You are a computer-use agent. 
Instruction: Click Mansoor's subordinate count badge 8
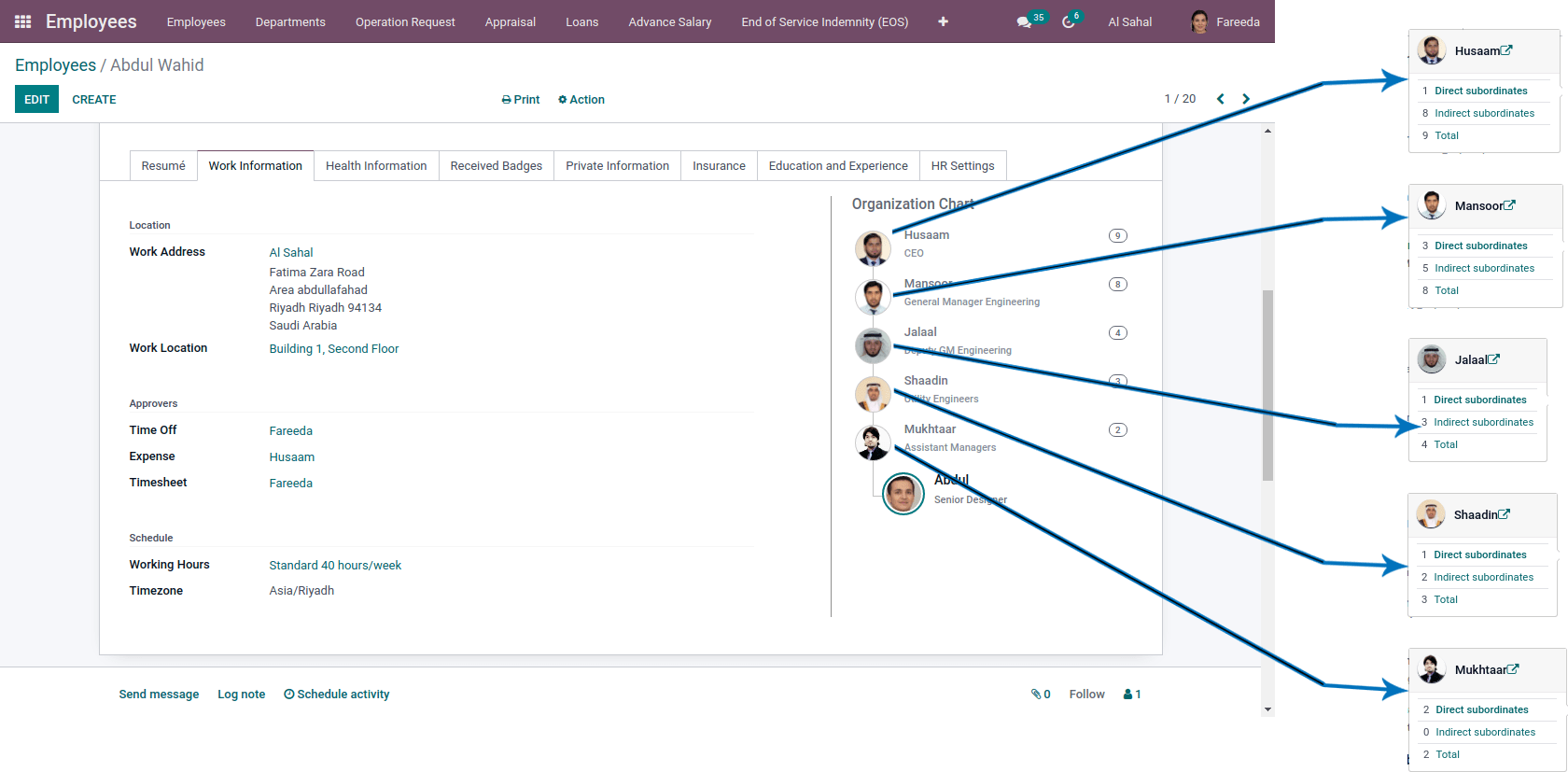click(x=1117, y=284)
